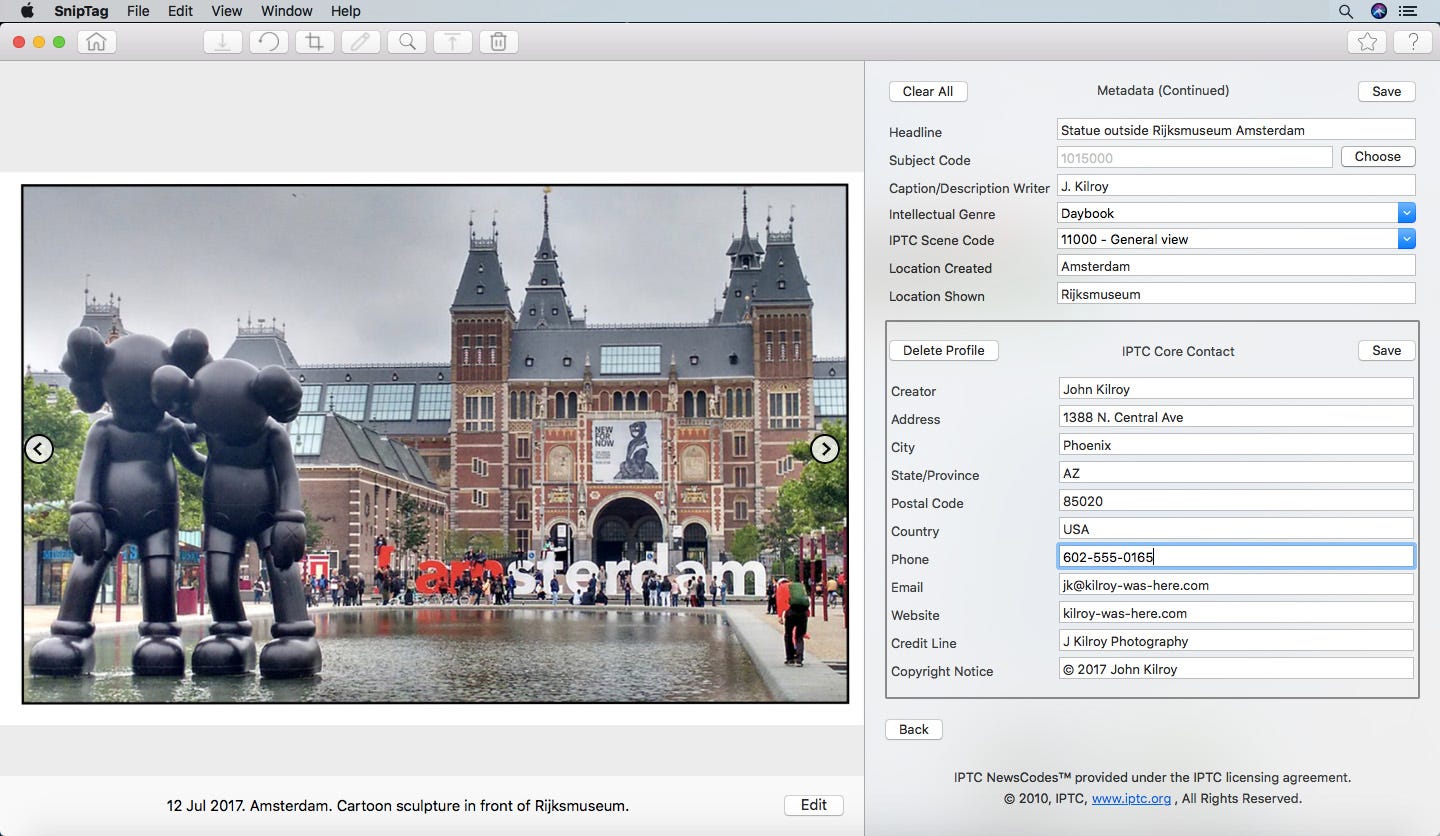The width and height of the screenshot is (1440, 836).
Task: Expand the Intellectual Genre dropdown
Action: tap(1406, 213)
